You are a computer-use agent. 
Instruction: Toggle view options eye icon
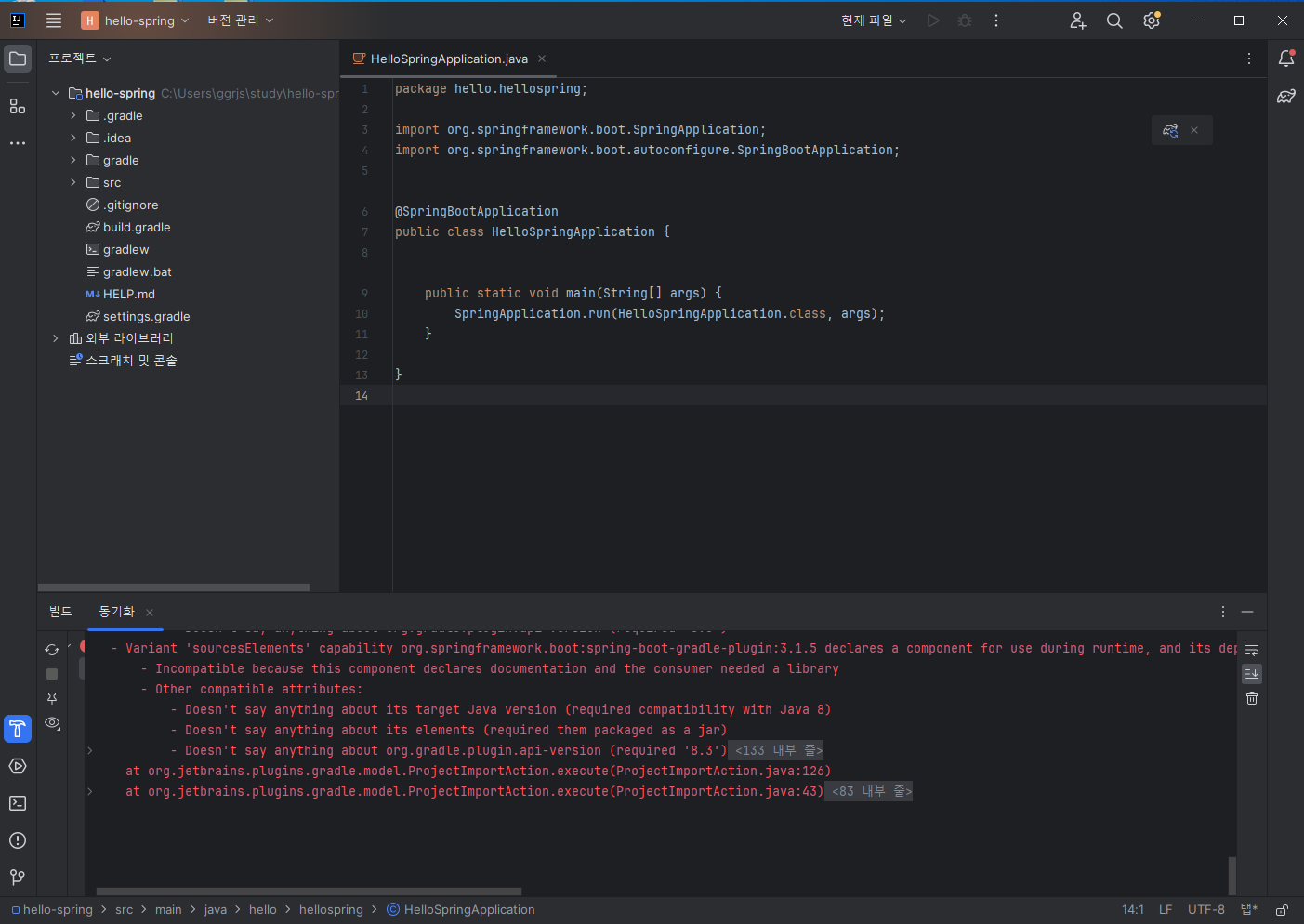pyautogui.click(x=52, y=723)
